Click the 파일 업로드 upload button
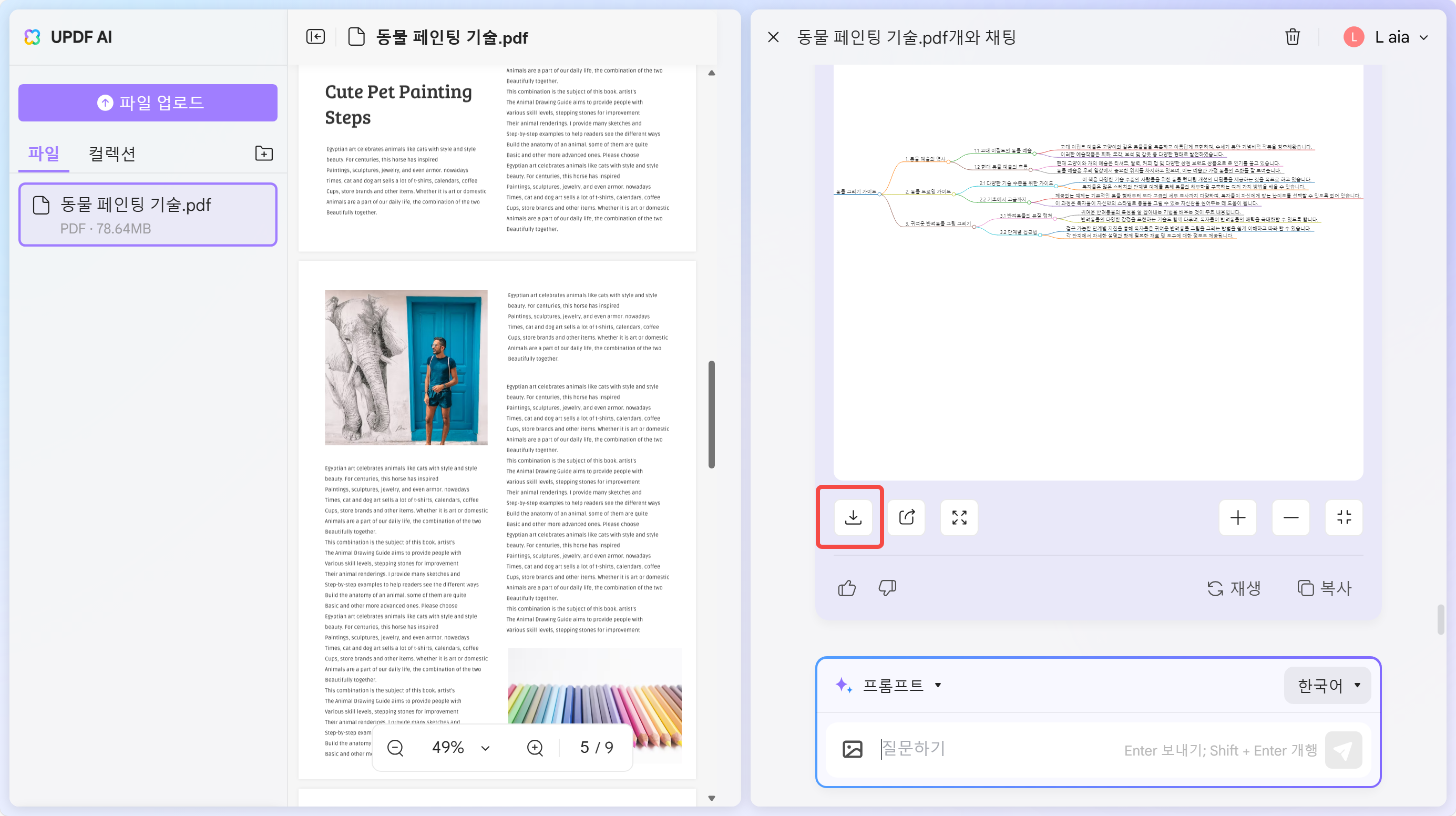Viewport: 1456px width, 816px height. tap(148, 103)
